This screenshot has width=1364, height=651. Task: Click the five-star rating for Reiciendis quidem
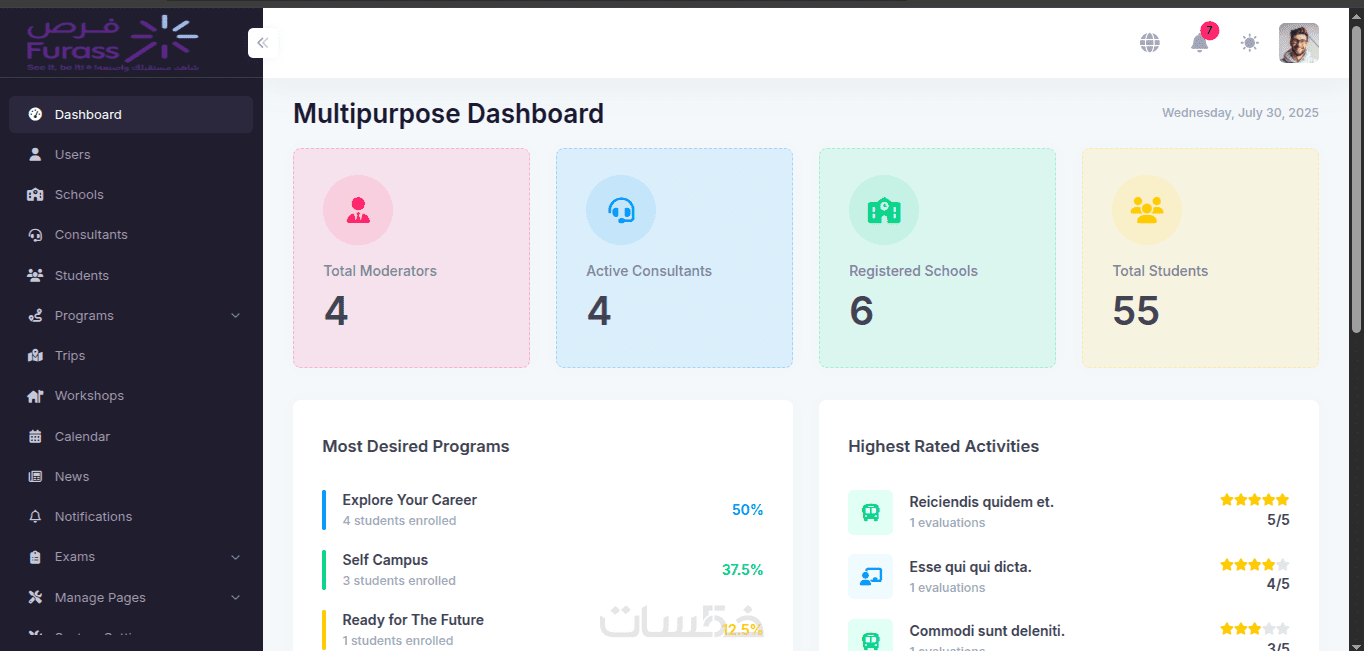point(1255,500)
